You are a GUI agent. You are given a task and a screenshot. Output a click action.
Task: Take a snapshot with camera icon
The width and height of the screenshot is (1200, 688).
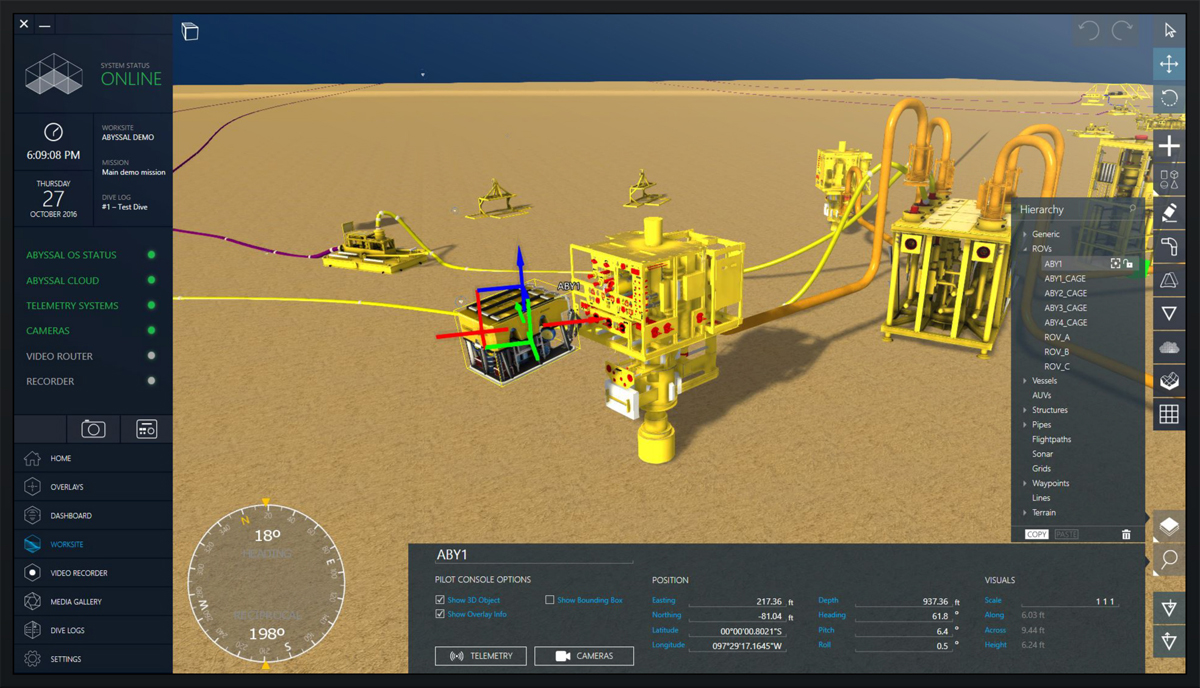(93, 429)
